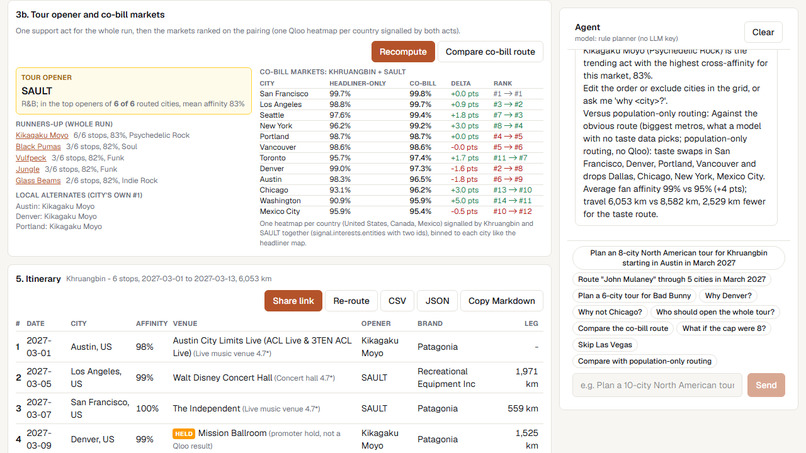
Task: Open the Black Pumas runner-up link
Action: (38, 147)
